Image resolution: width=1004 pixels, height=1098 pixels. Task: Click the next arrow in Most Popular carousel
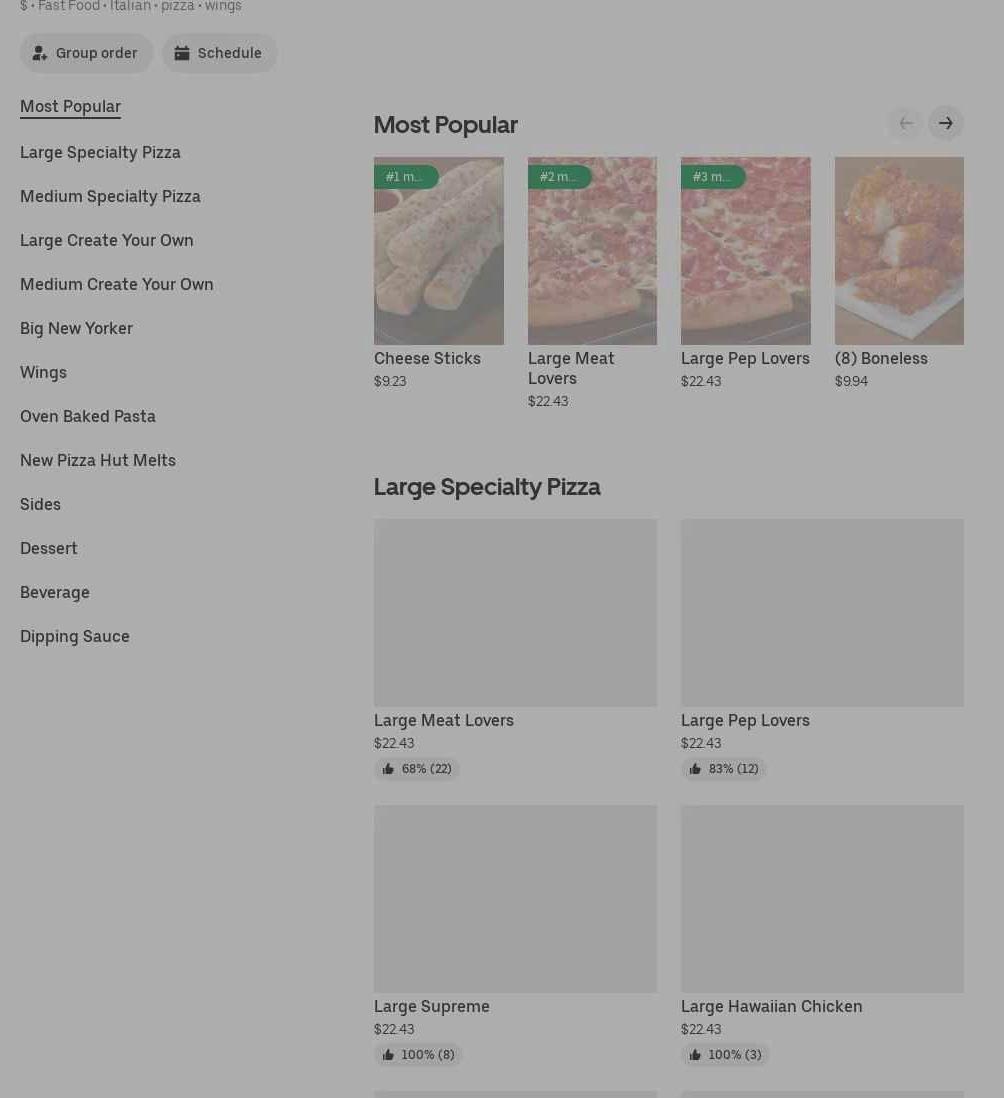pos(945,123)
